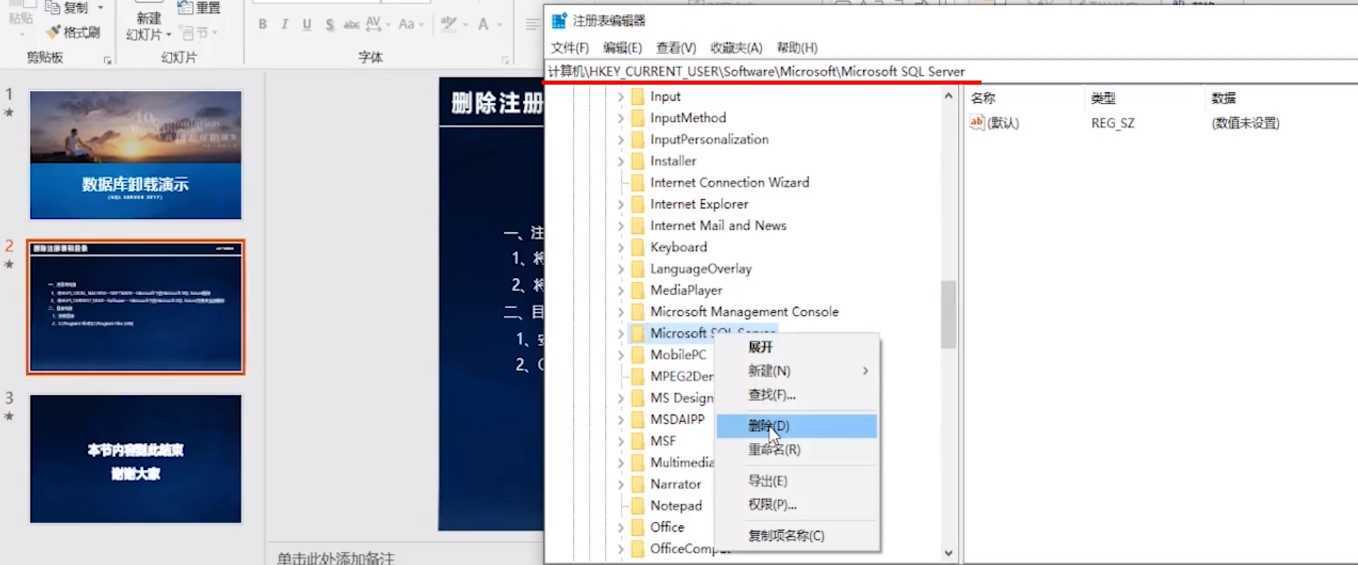Apply text Shadow in PowerPoint ribbon

[329, 24]
